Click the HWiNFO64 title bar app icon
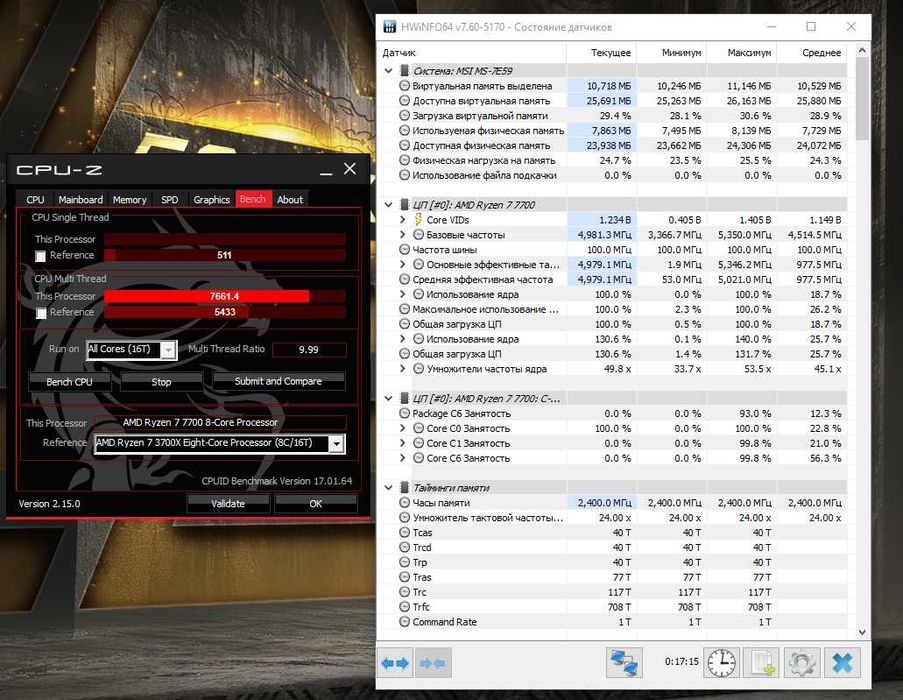This screenshot has width=903, height=700. (x=390, y=26)
